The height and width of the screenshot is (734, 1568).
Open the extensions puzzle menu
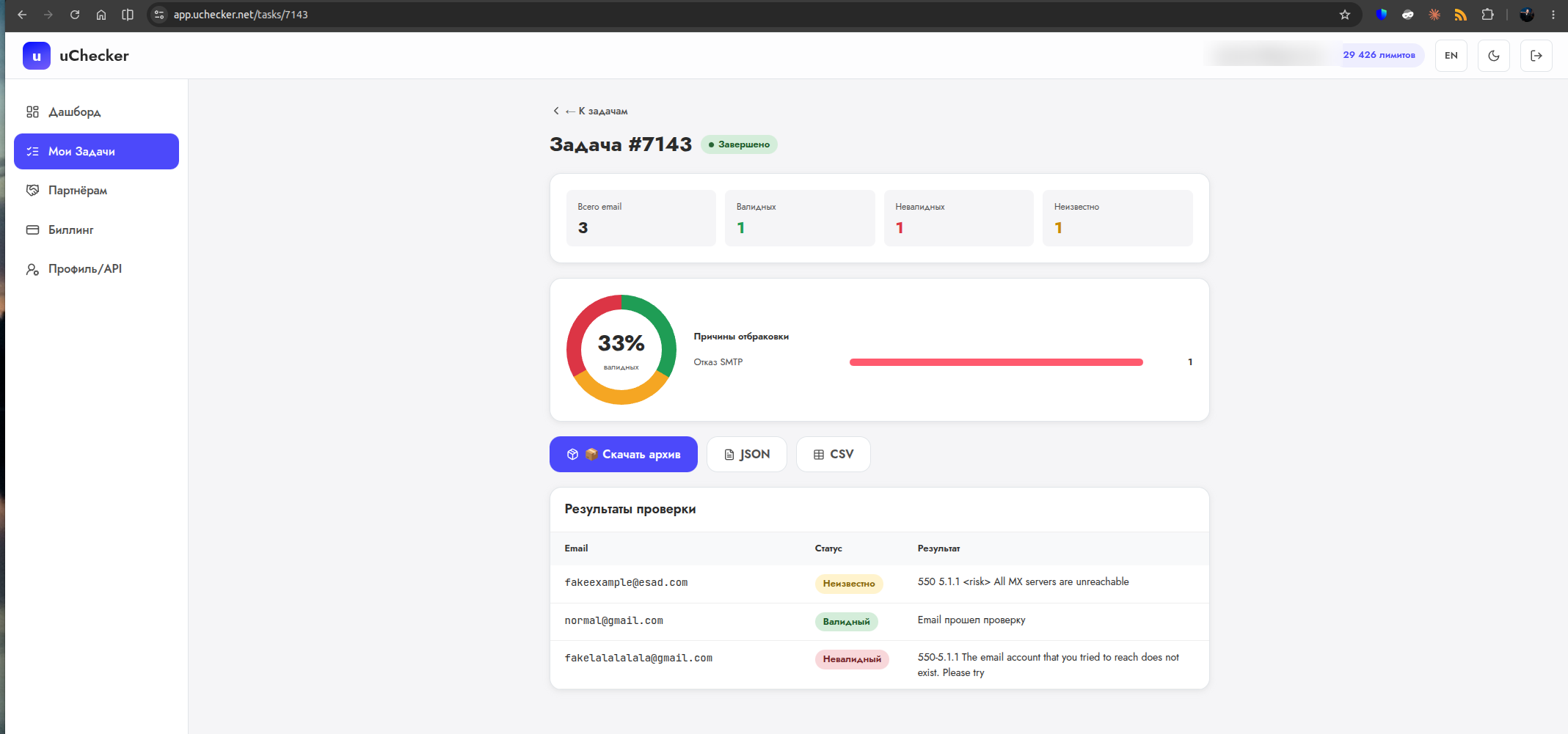point(1487,15)
